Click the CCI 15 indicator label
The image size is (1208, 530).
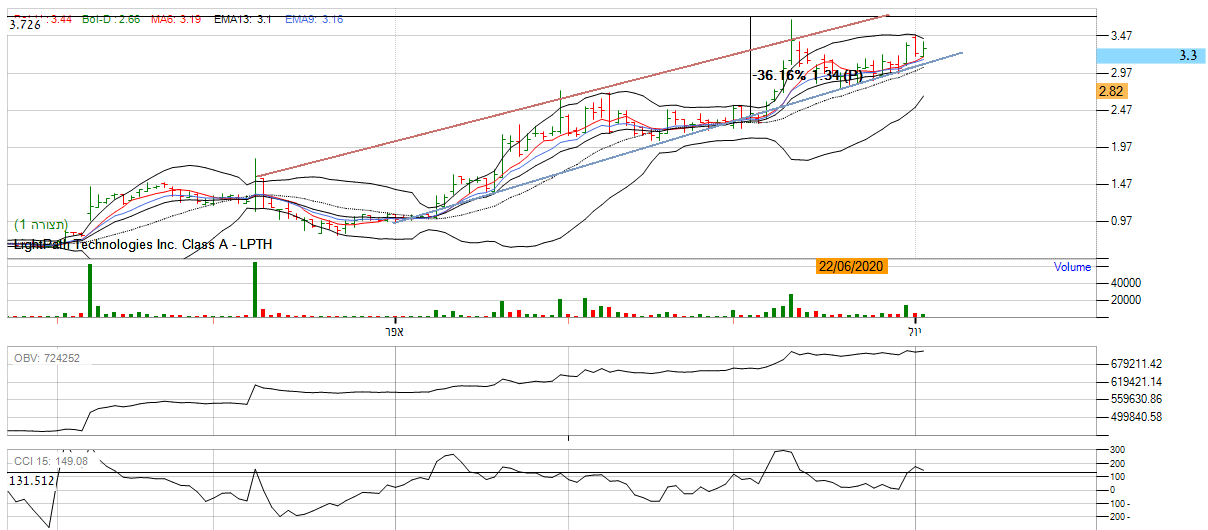pos(50,461)
